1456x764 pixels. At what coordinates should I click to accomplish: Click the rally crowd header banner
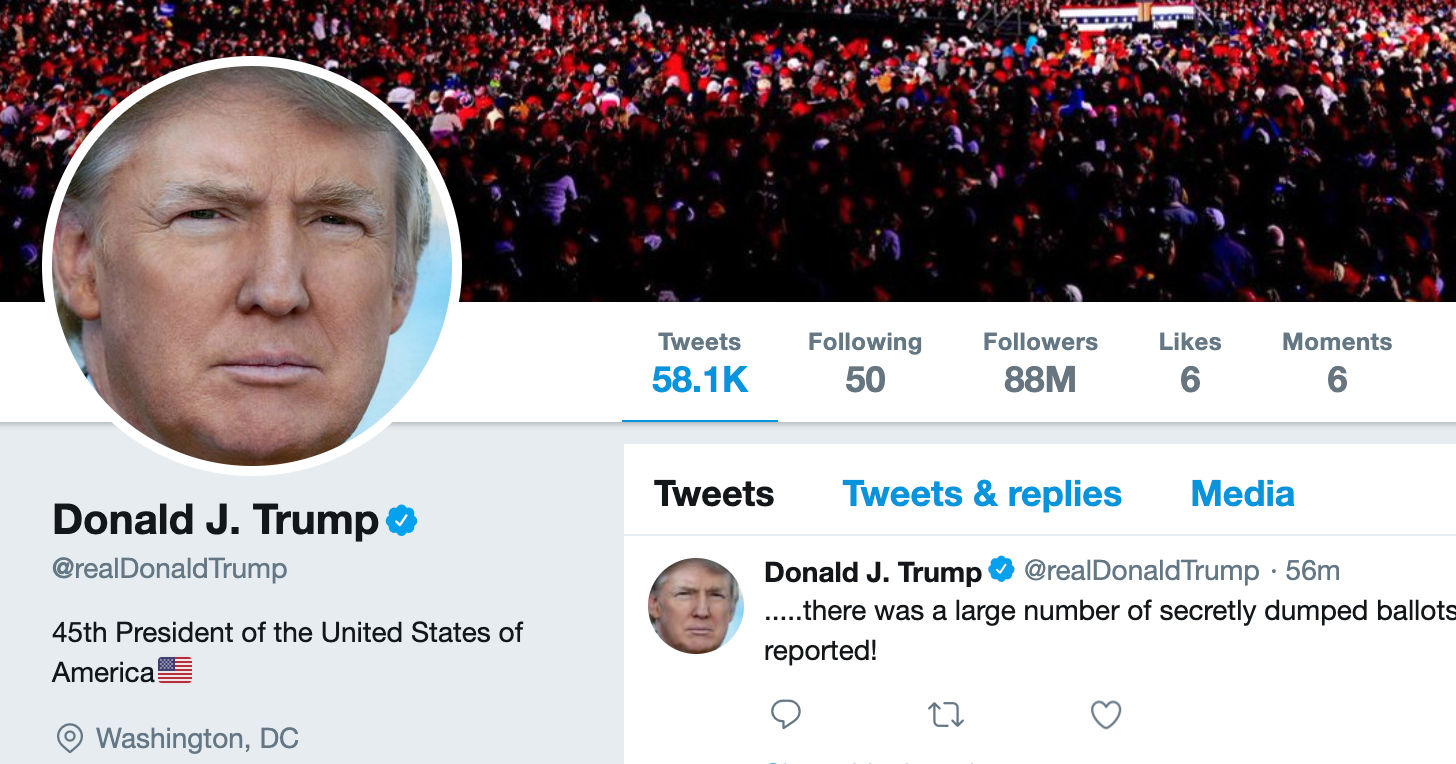coord(900,150)
